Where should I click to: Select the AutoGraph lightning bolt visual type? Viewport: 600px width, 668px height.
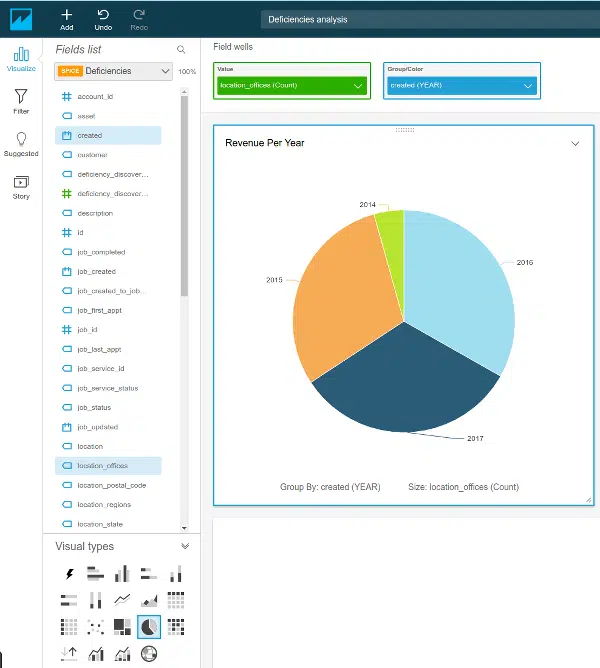69,574
